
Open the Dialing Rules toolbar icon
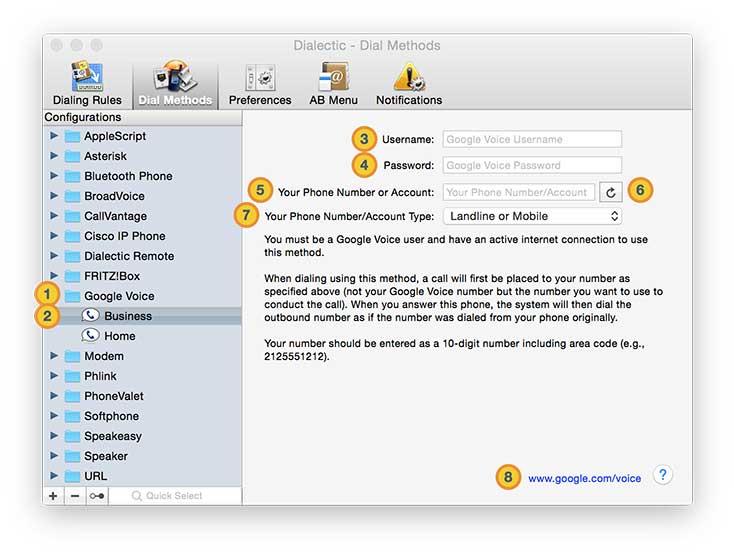(87, 83)
